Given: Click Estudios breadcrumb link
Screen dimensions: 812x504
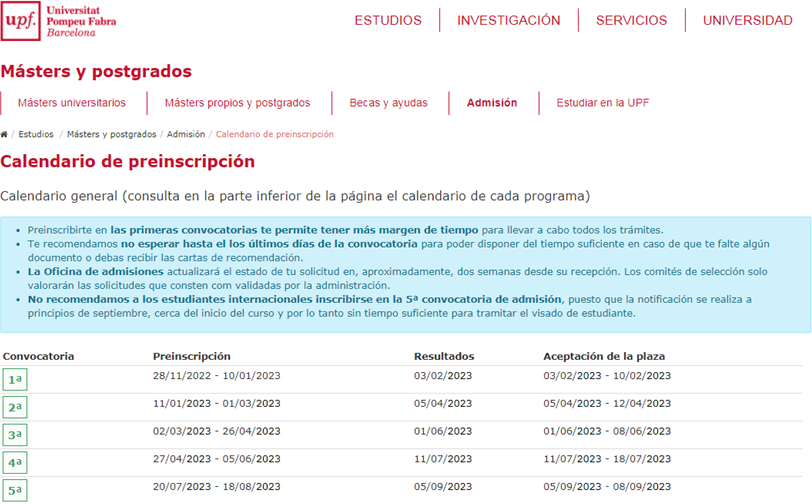Looking at the screenshot, I should [x=36, y=134].
